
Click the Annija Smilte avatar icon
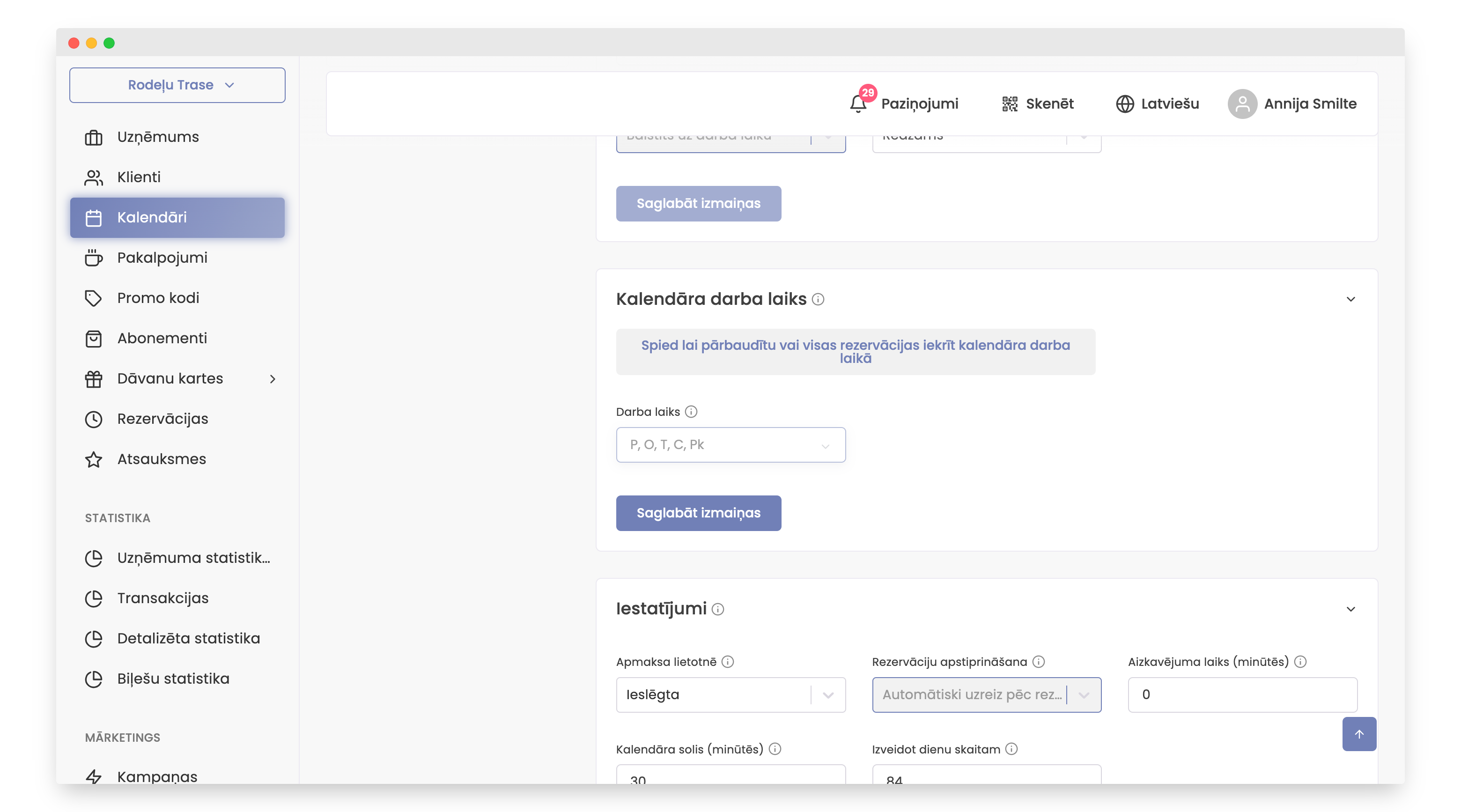tap(1242, 104)
